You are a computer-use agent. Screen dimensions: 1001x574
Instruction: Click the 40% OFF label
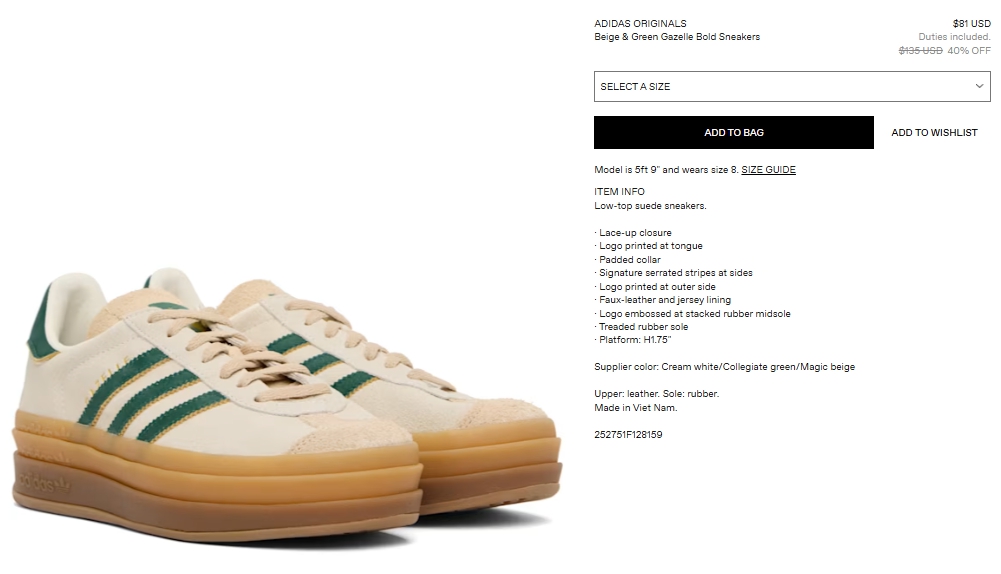(x=969, y=50)
